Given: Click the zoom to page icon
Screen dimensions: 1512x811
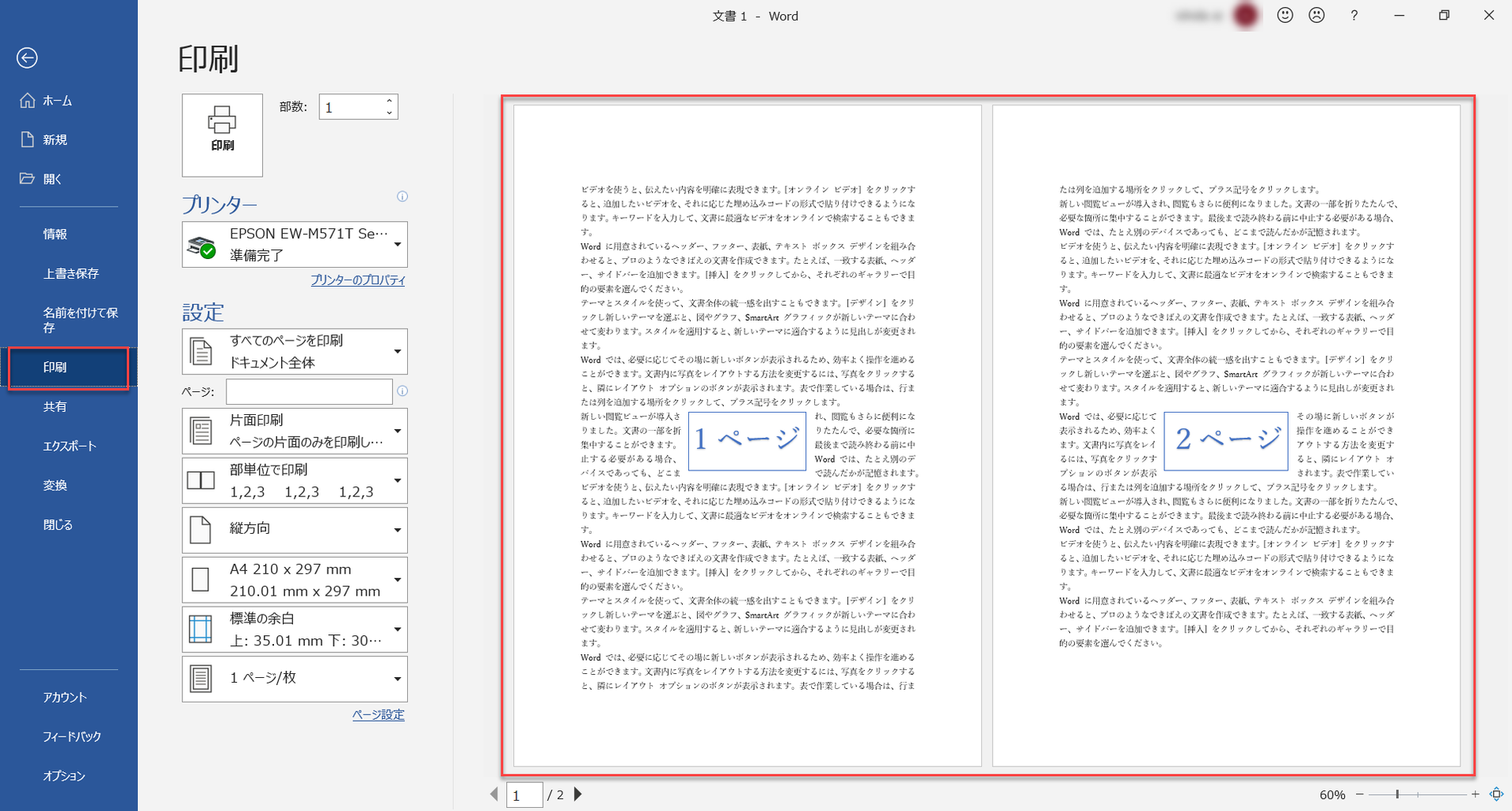Looking at the screenshot, I should tap(1496, 794).
